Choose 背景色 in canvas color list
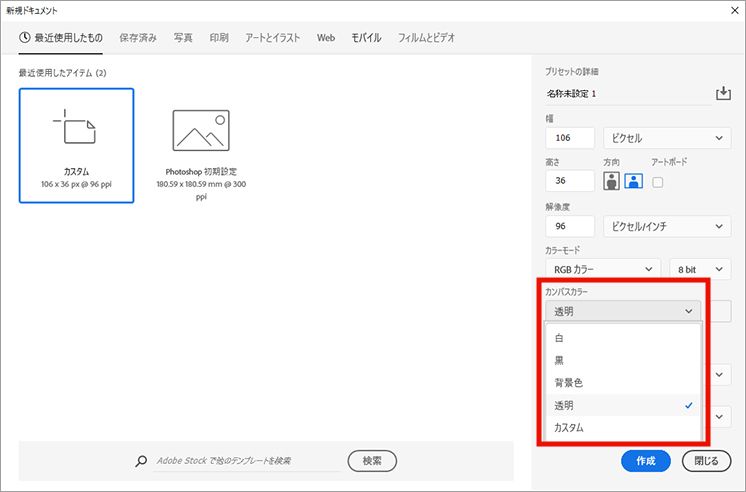This screenshot has height=492, width=746. click(623, 383)
